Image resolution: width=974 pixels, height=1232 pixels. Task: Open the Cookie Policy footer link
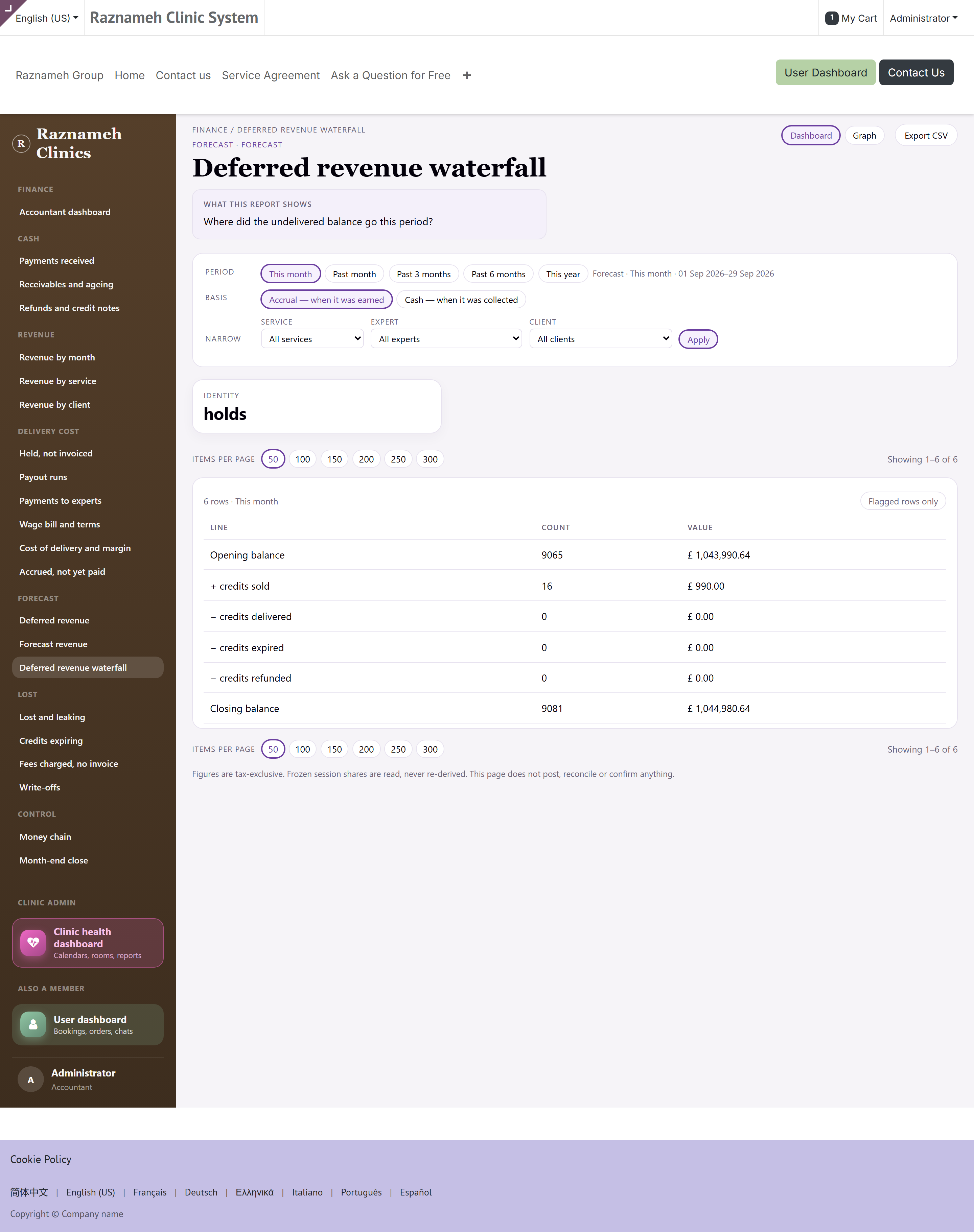[41, 1159]
